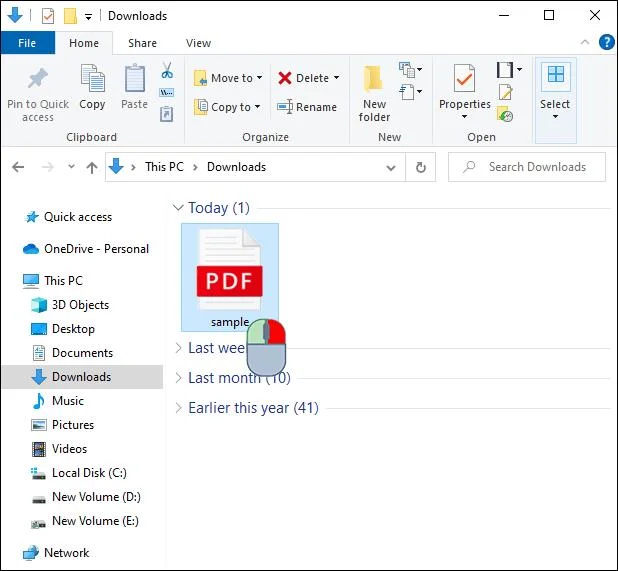
Task: Open the Open-with dropdown in Open group
Action: [509, 70]
